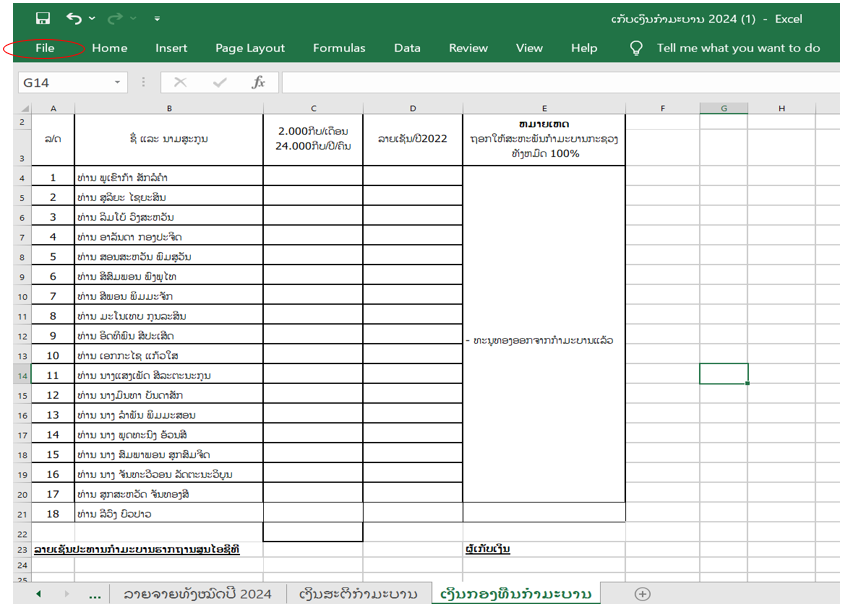Click the Enter checkmark in formula bar

(x=219, y=82)
